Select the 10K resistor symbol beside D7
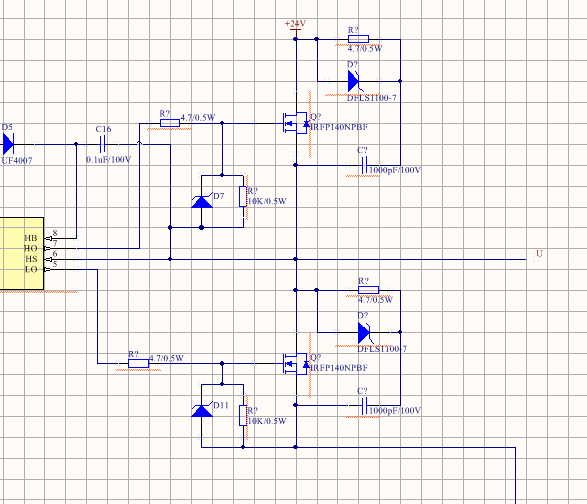 (243, 196)
